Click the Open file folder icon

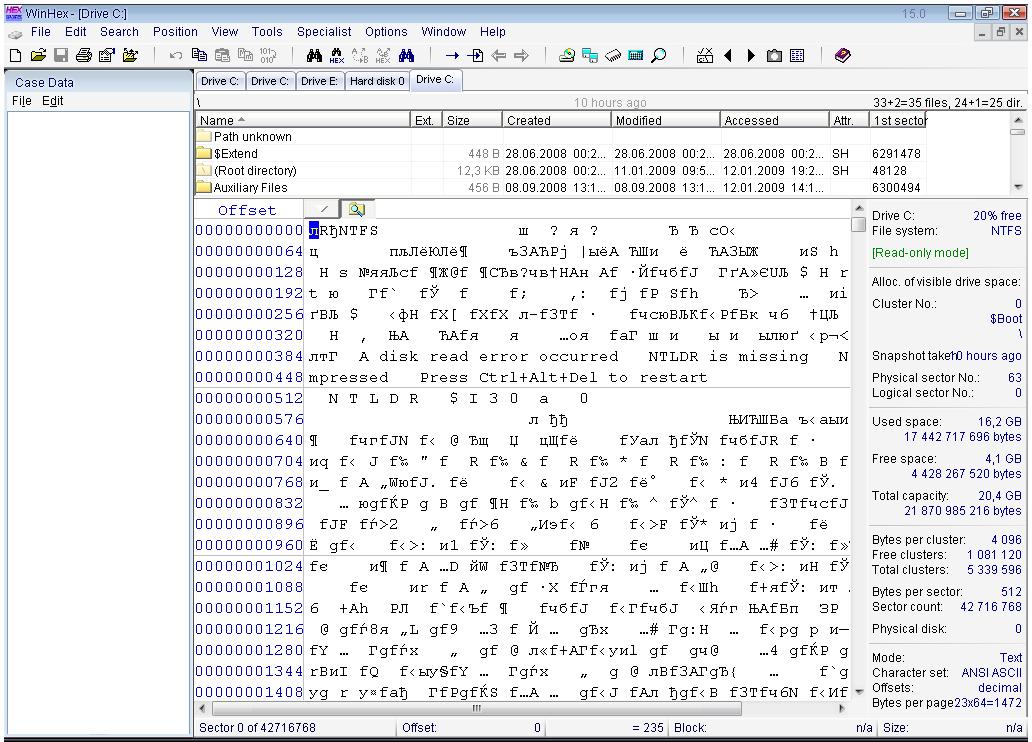coord(38,56)
